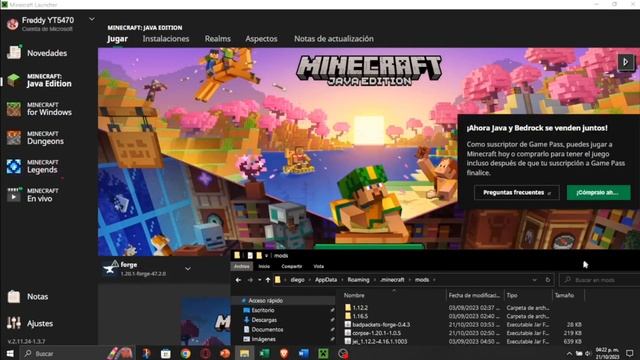Expand the forge installation selector
640x360 pixels.
tap(188, 269)
